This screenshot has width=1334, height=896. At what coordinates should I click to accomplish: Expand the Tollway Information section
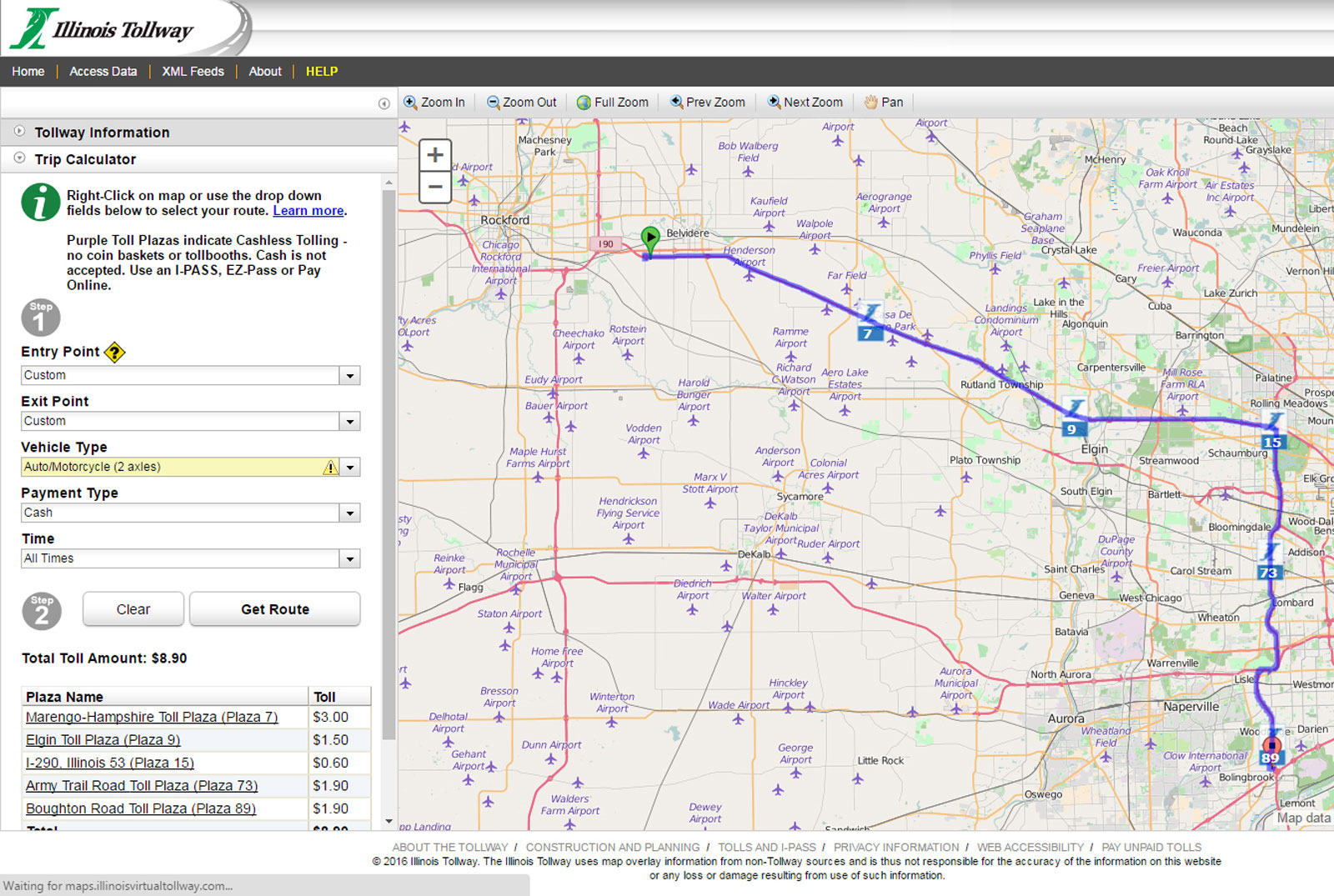click(198, 133)
